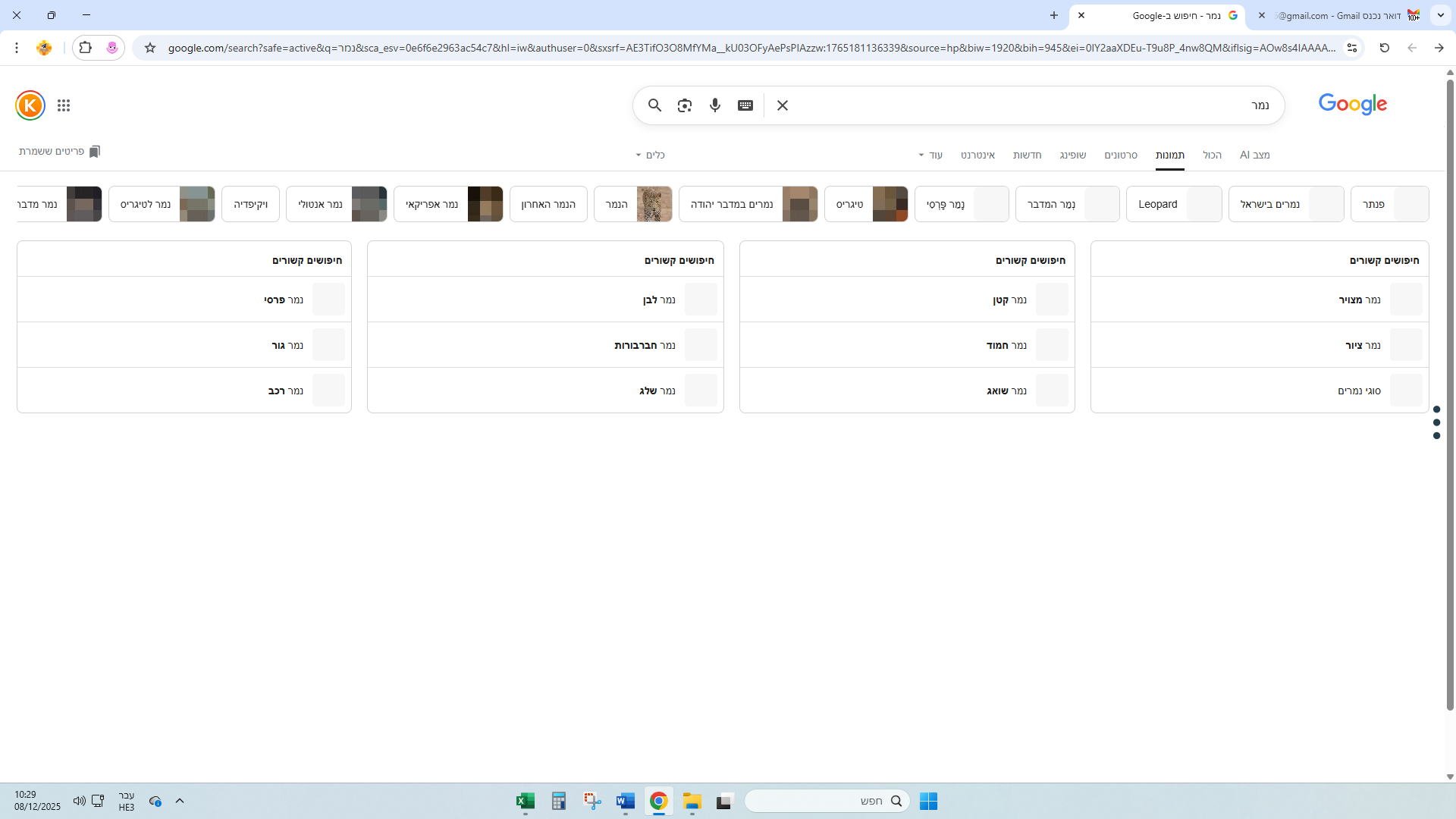This screenshot has width=1456, height=819.
Task: Clear the search box with X icon
Action: (783, 105)
